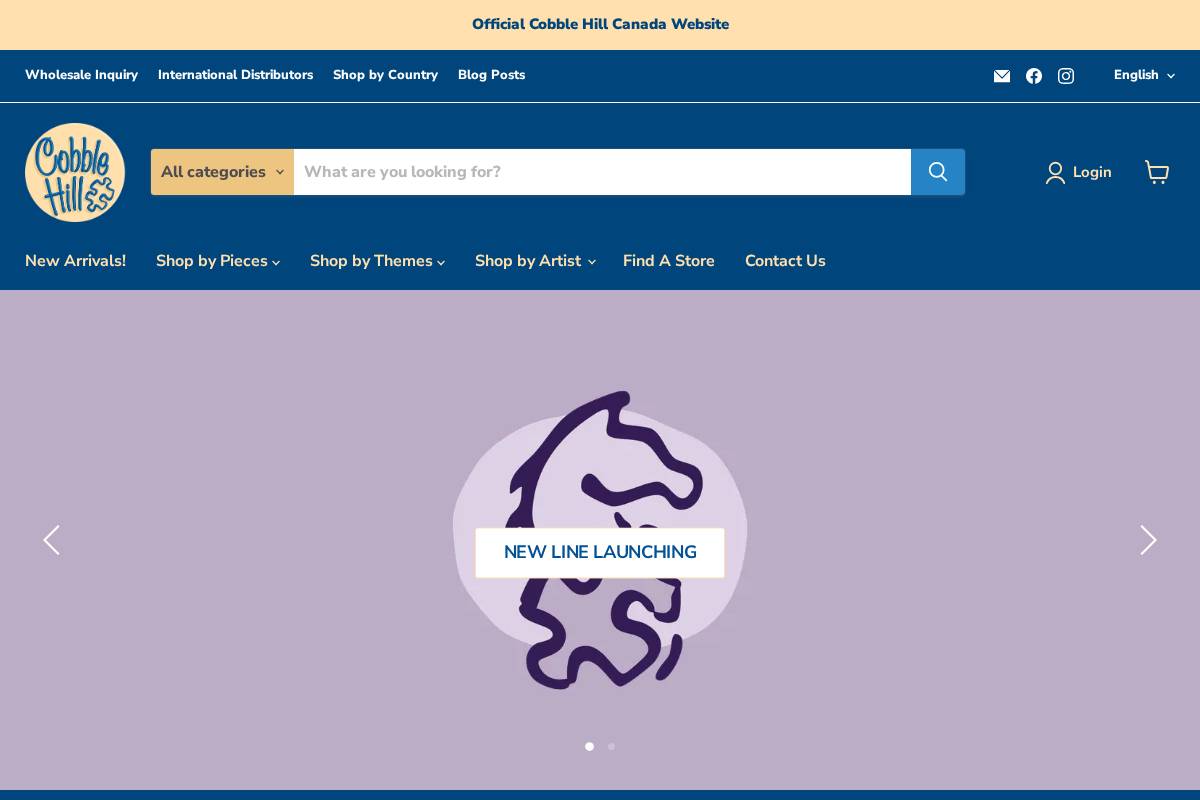Click the Cobble Hill logo
This screenshot has width=1200, height=800.
[75, 172]
